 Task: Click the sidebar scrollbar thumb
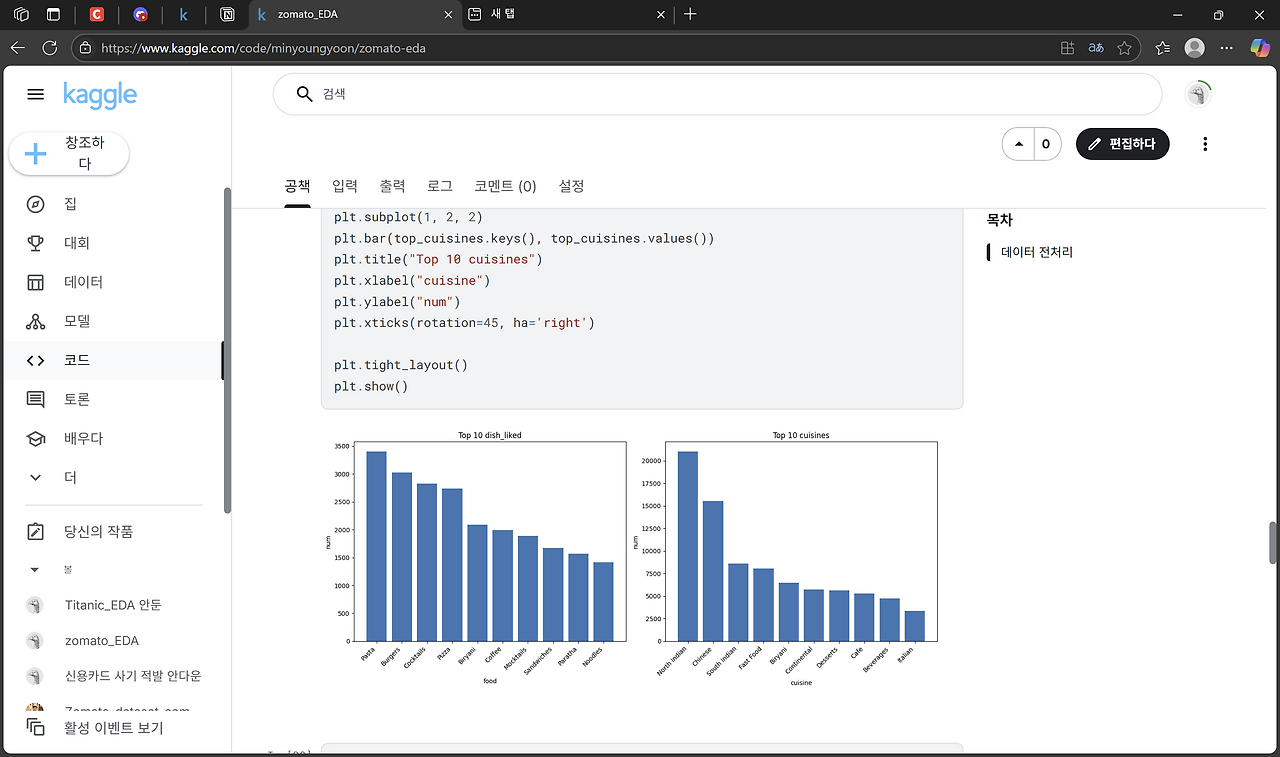pyautogui.click(x=228, y=350)
